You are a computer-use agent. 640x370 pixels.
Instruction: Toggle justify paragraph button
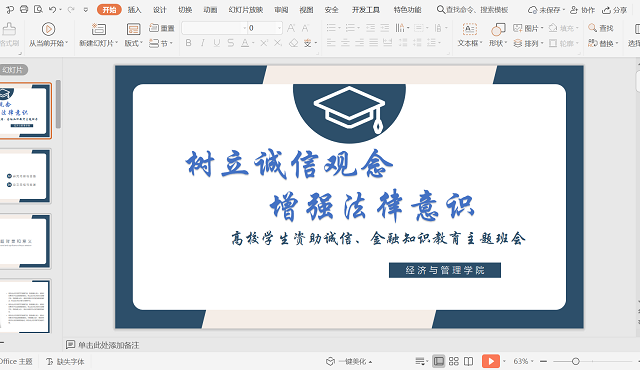click(373, 43)
